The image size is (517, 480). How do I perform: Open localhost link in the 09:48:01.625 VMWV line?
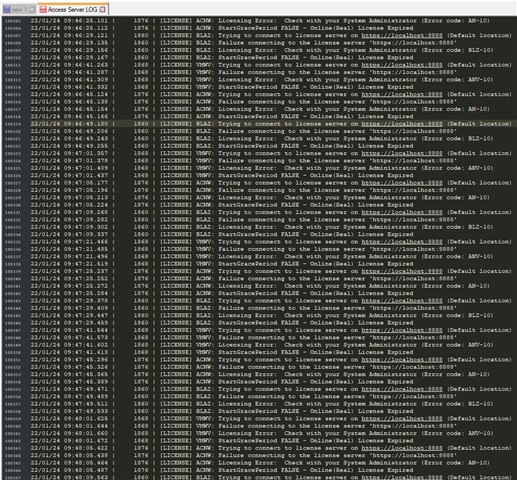[402, 419]
